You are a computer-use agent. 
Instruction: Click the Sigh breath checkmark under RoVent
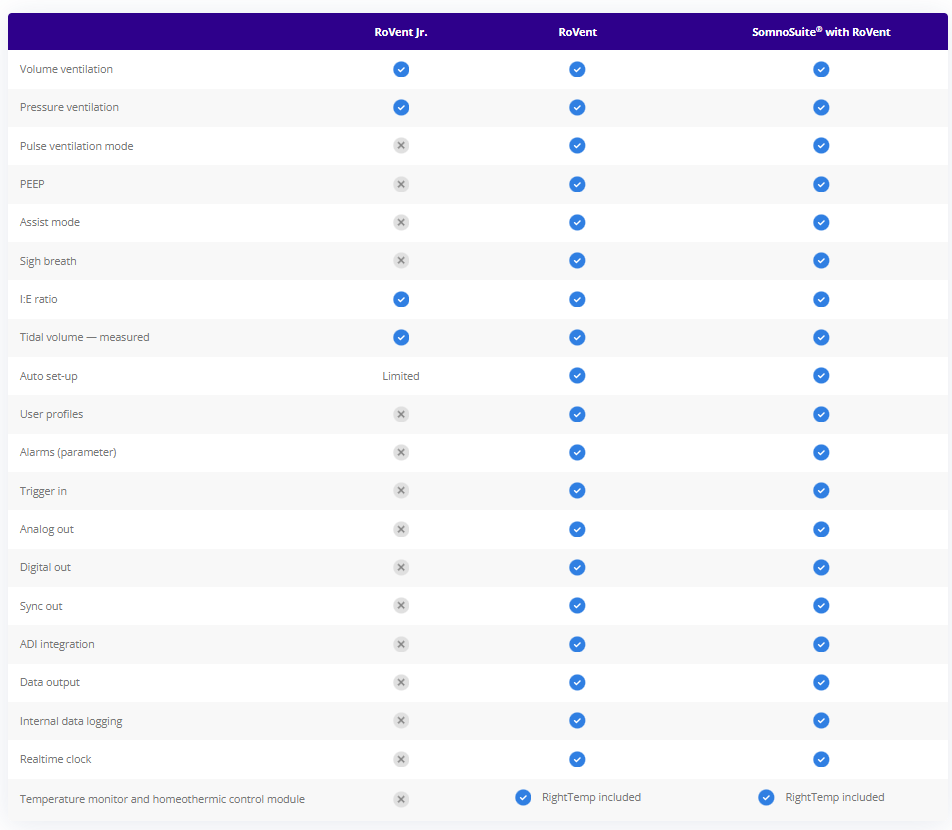(x=577, y=260)
